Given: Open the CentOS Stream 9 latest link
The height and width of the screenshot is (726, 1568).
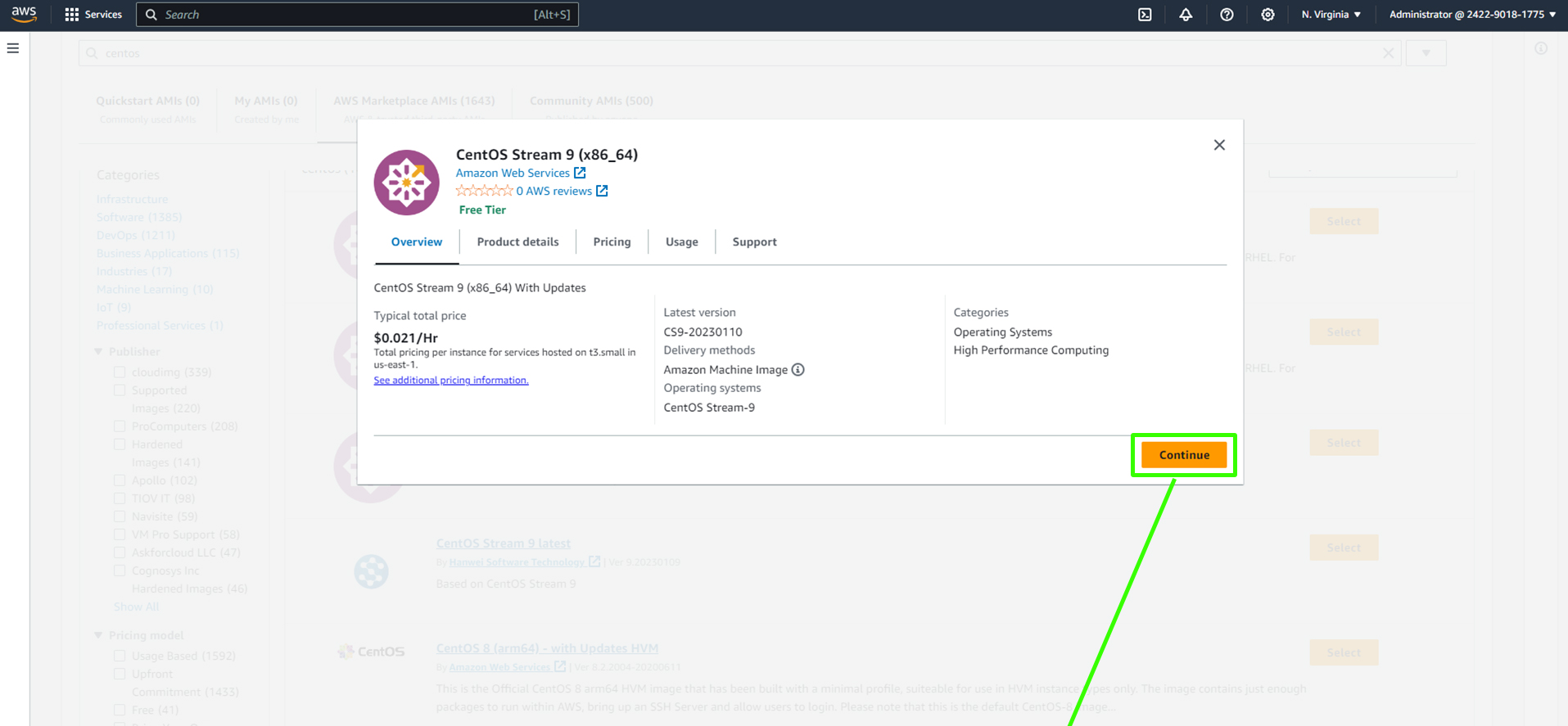Looking at the screenshot, I should 504,543.
